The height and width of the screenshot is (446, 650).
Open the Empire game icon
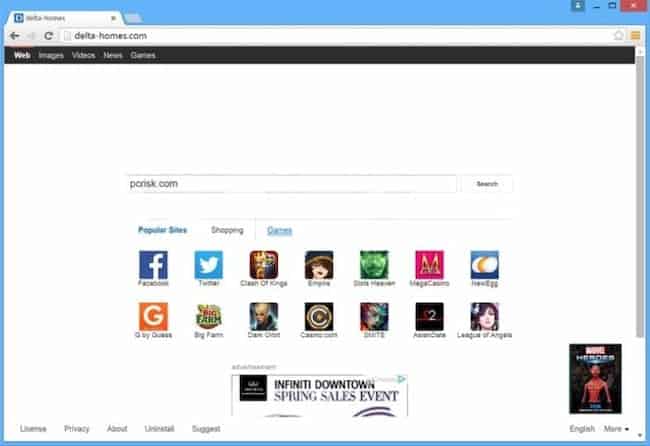click(319, 265)
